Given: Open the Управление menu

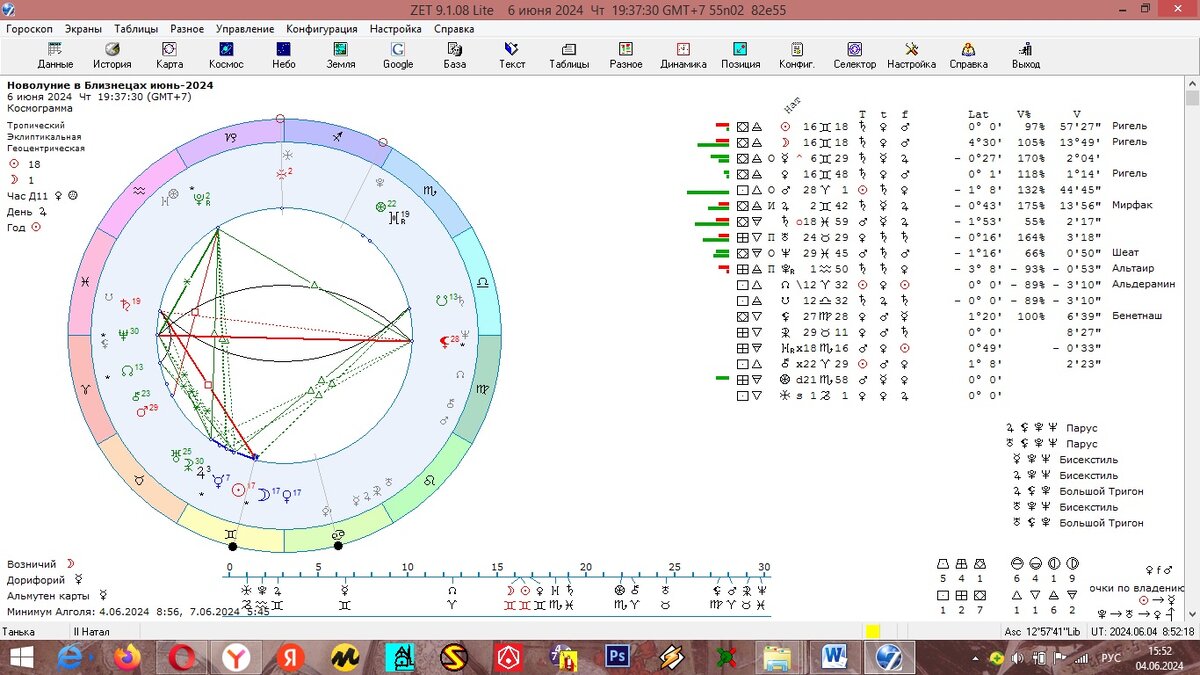Looking at the screenshot, I should pos(245,29).
